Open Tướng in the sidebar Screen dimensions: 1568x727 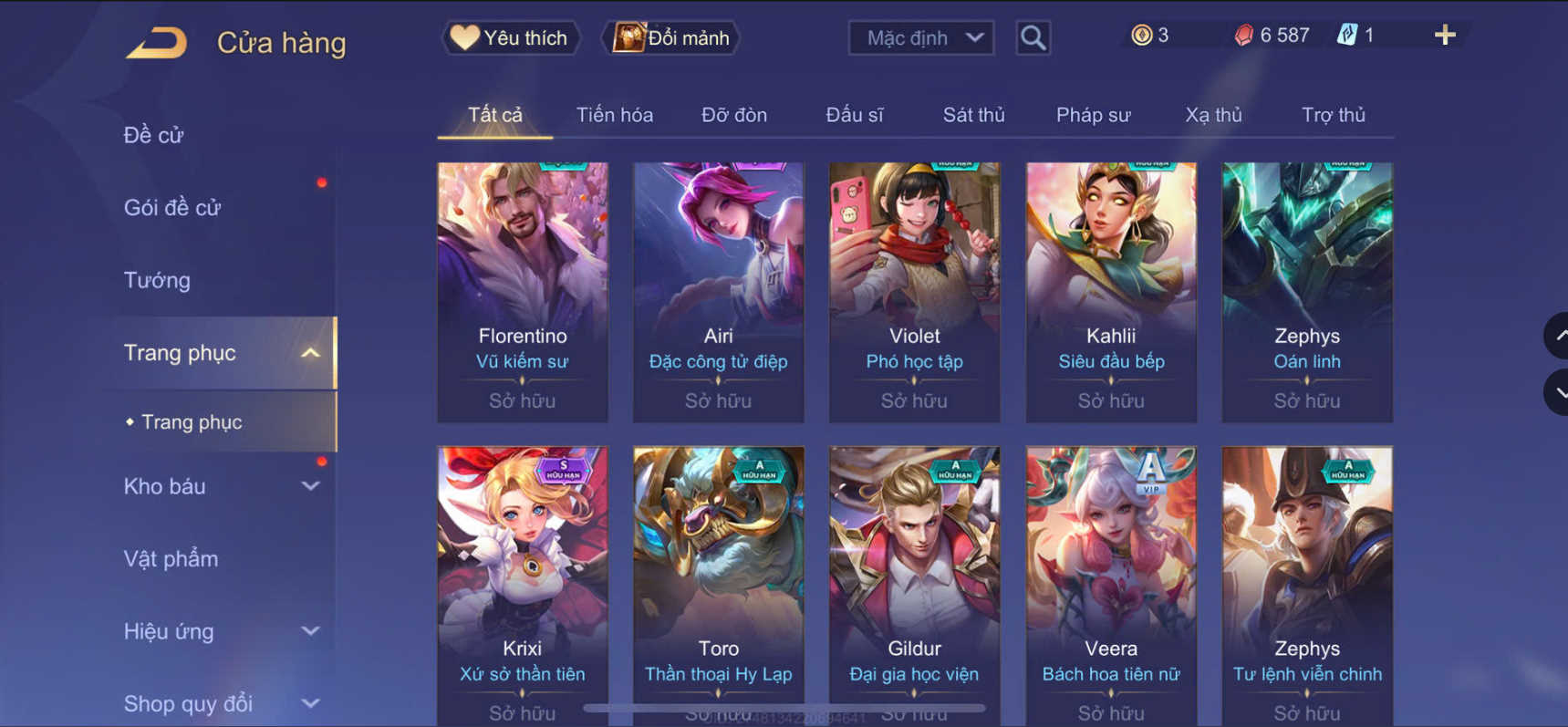(x=157, y=280)
